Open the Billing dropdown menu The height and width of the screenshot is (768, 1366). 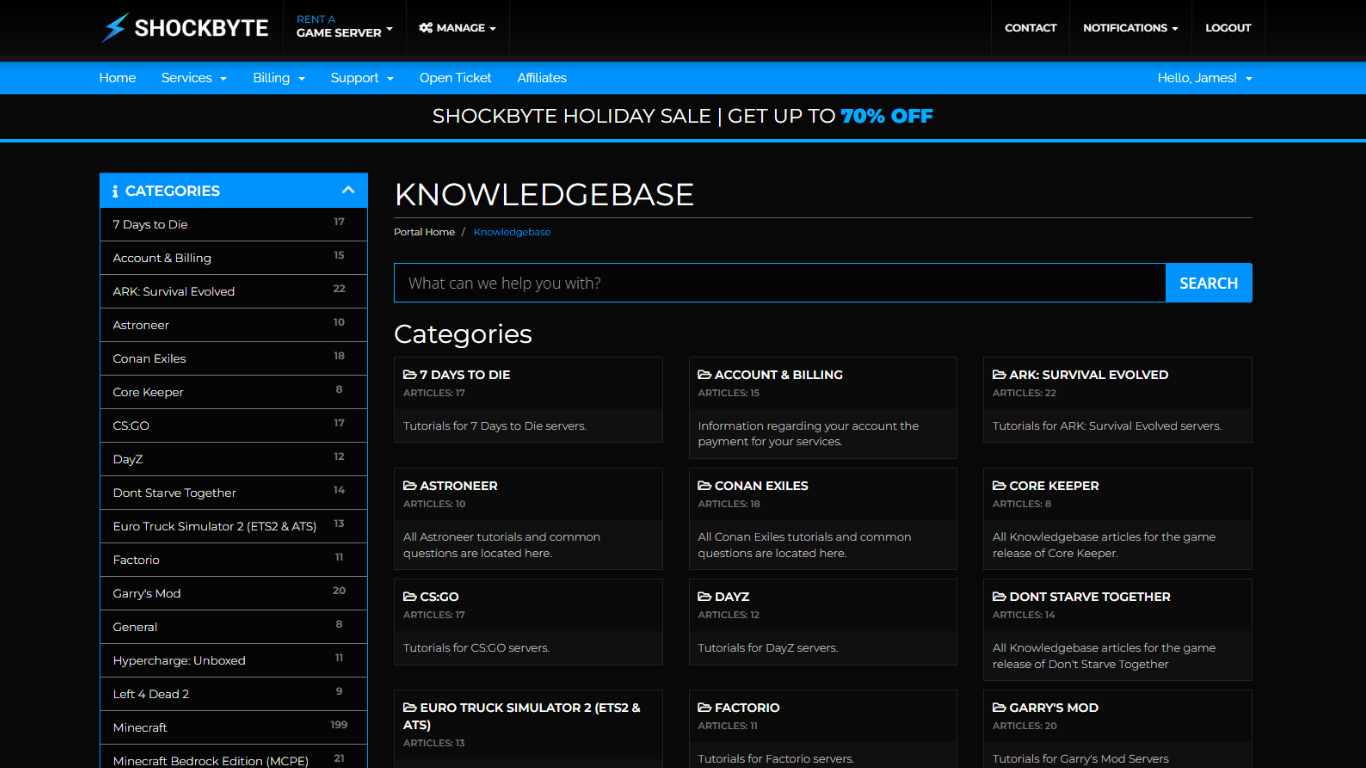[x=279, y=78]
